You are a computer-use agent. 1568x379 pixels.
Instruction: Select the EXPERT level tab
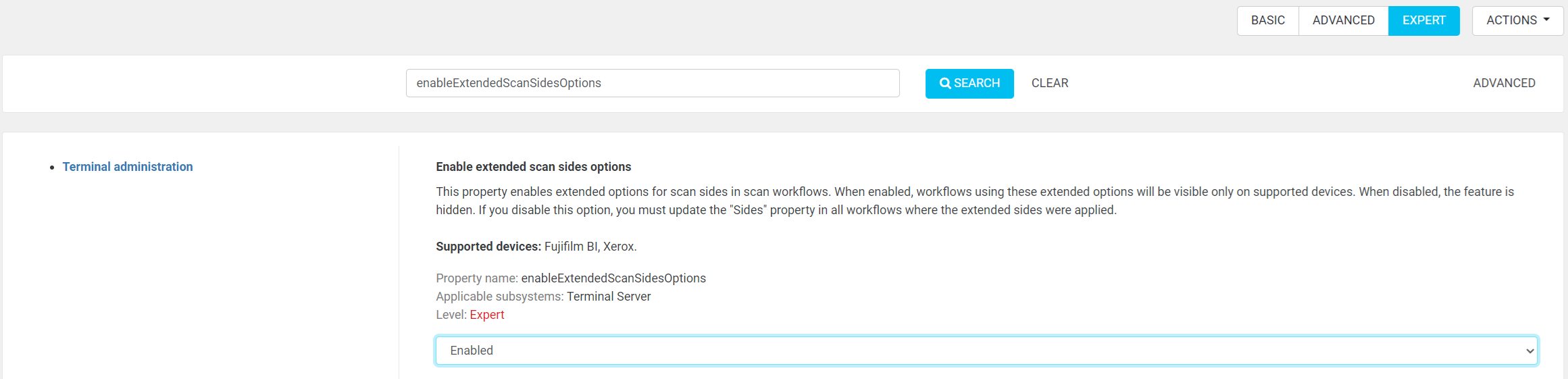pyautogui.click(x=1423, y=20)
